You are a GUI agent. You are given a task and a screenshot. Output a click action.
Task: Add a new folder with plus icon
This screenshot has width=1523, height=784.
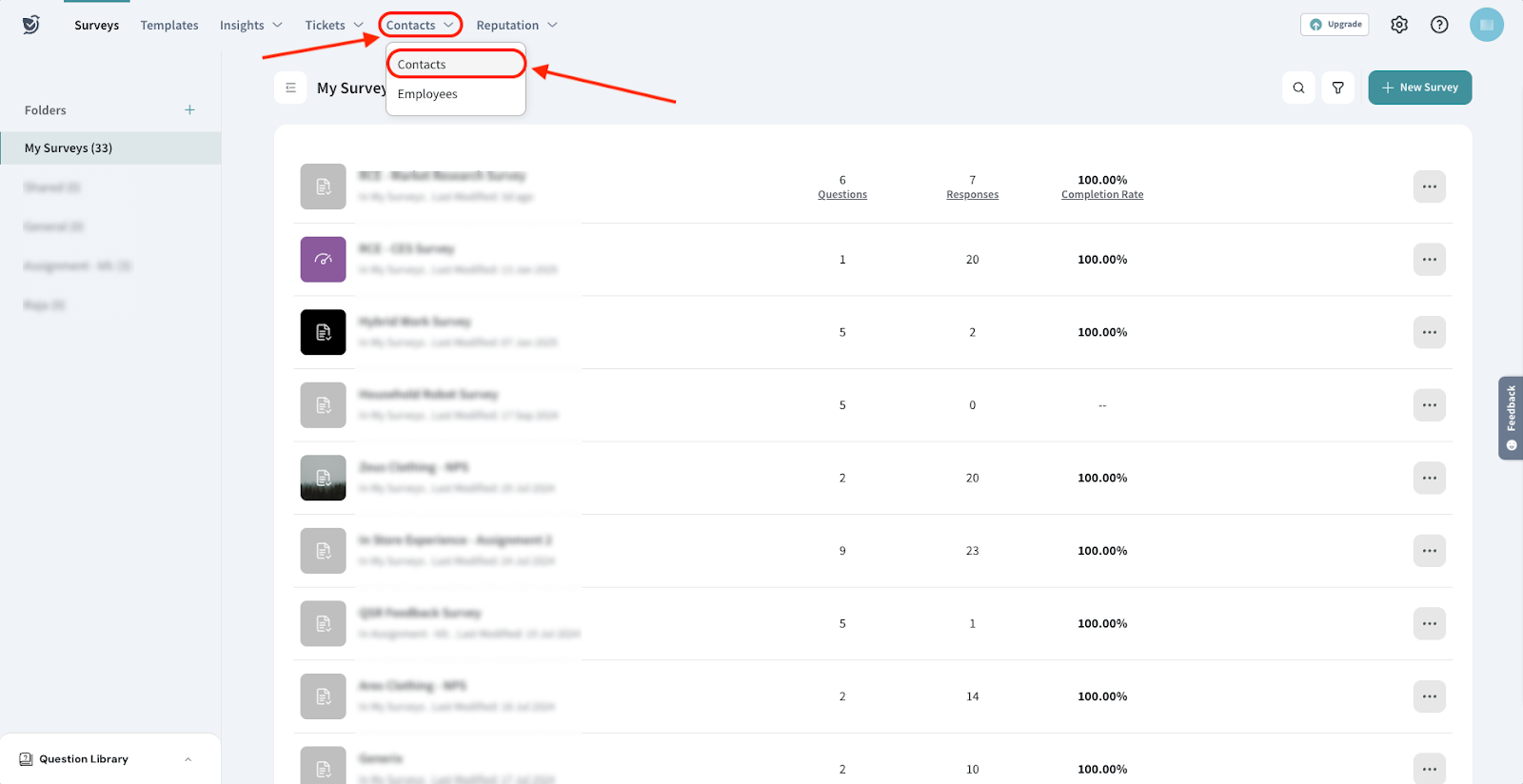click(189, 110)
